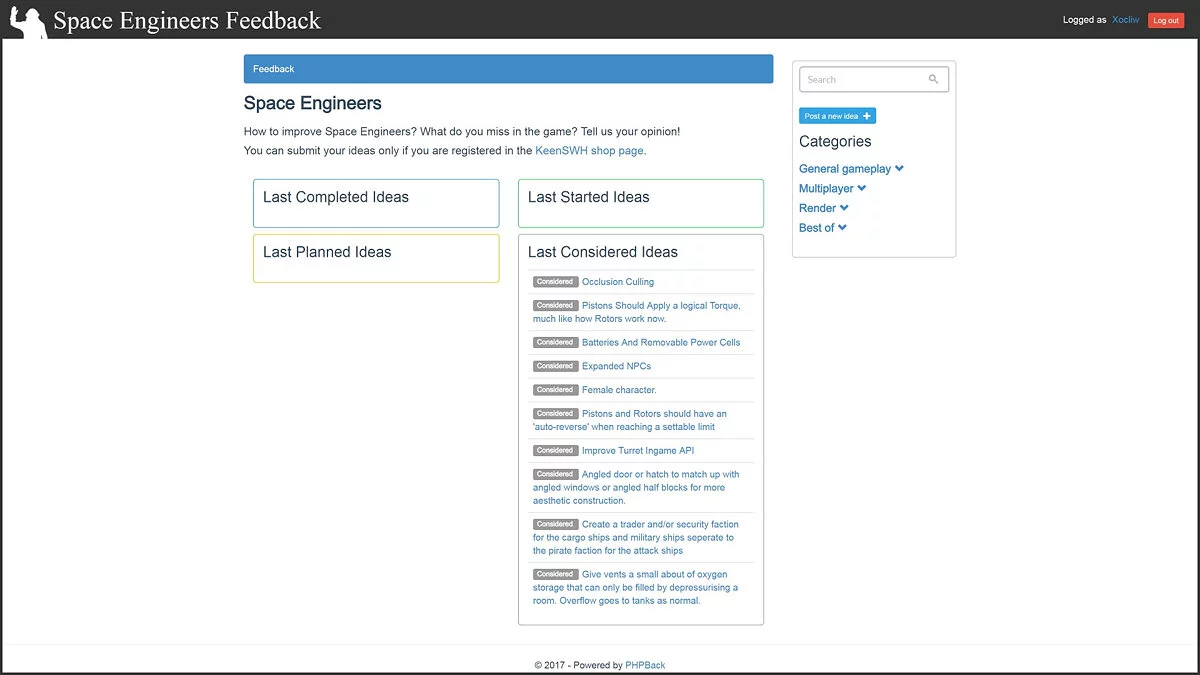Screen dimensions: 1200x675
Task: Open Batteries And Removable Power Cells idea
Action: click(661, 342)
